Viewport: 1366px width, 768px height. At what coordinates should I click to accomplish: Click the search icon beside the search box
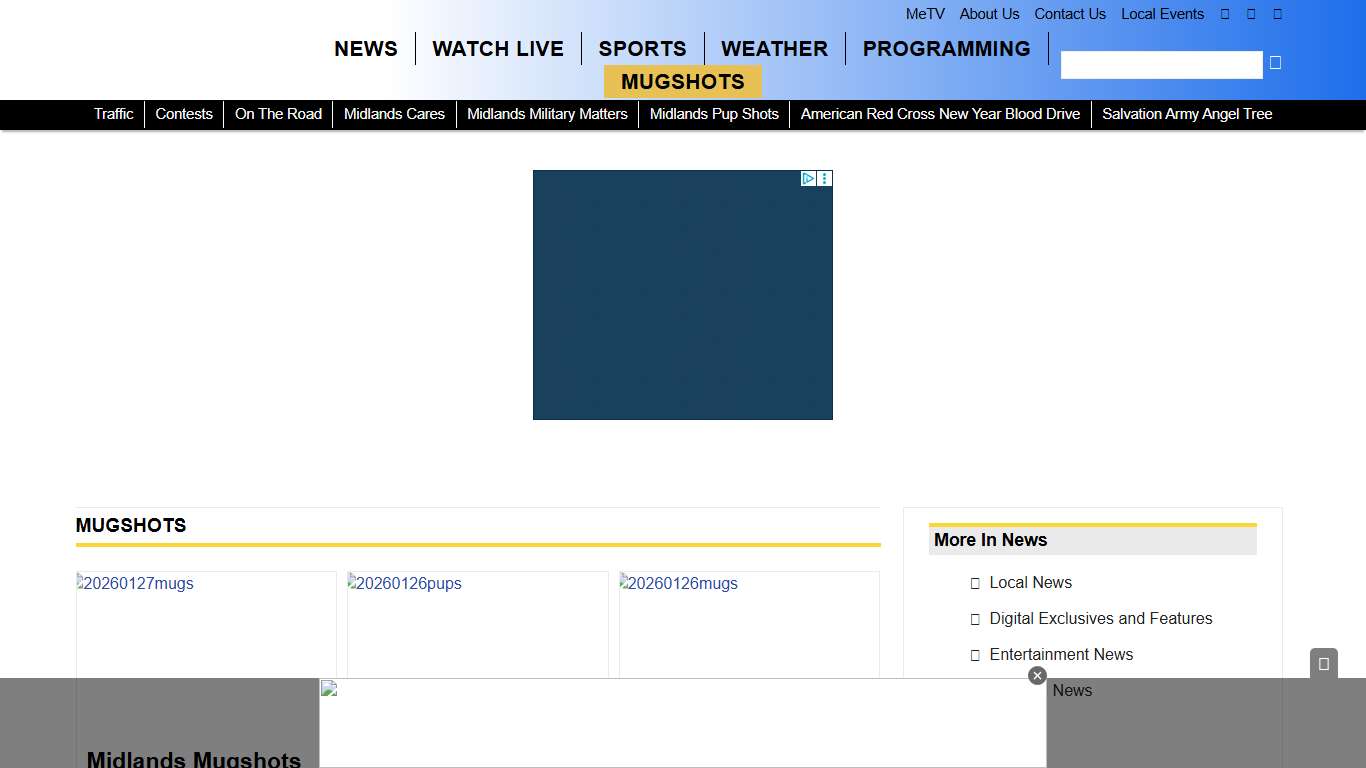[1275, 63]
